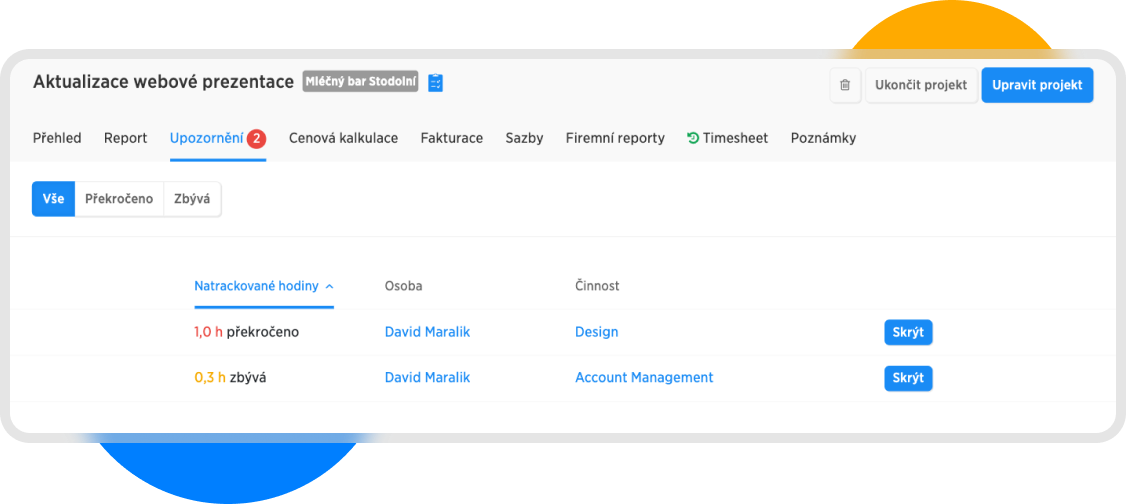Go to the Cenová kalkulace tab
The height and width of the screenshot is (504, 1126).
[x=343, y=139]
